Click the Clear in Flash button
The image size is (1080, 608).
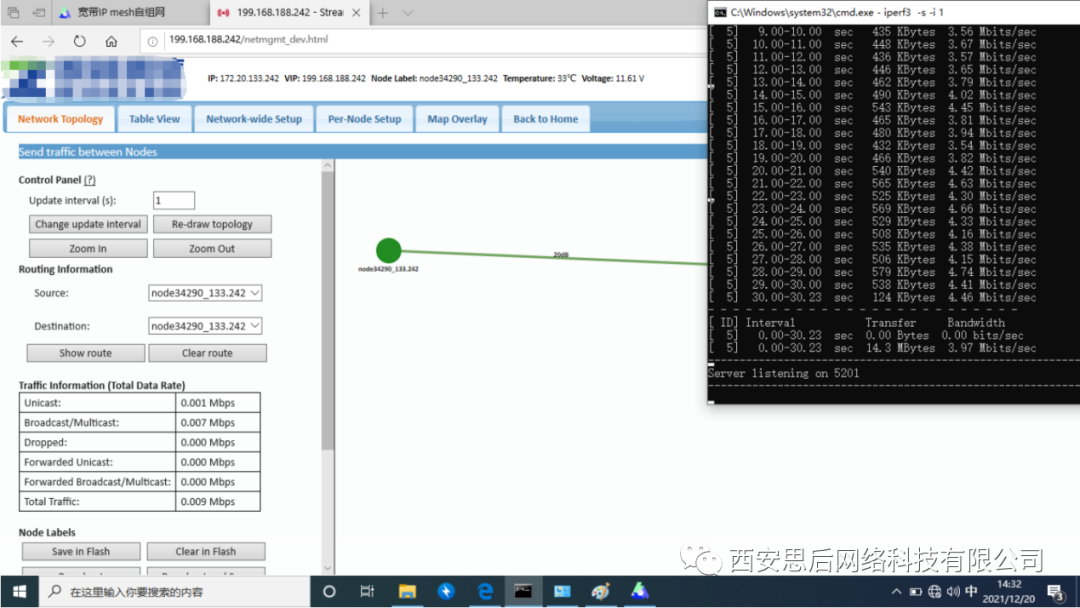[x=205, y=551]
